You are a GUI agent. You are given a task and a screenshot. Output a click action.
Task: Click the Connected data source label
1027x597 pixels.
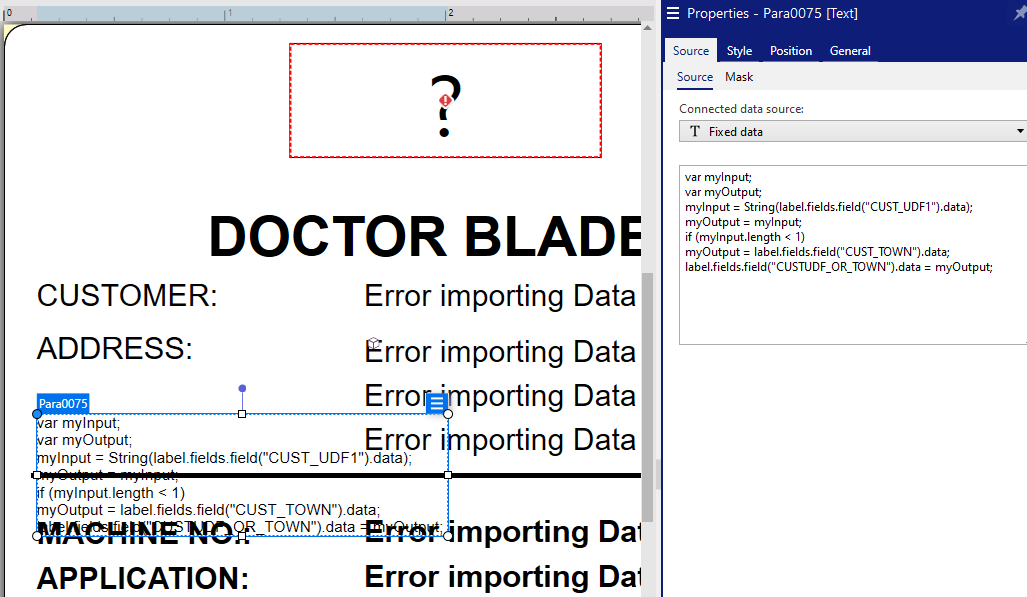point(741,109)
